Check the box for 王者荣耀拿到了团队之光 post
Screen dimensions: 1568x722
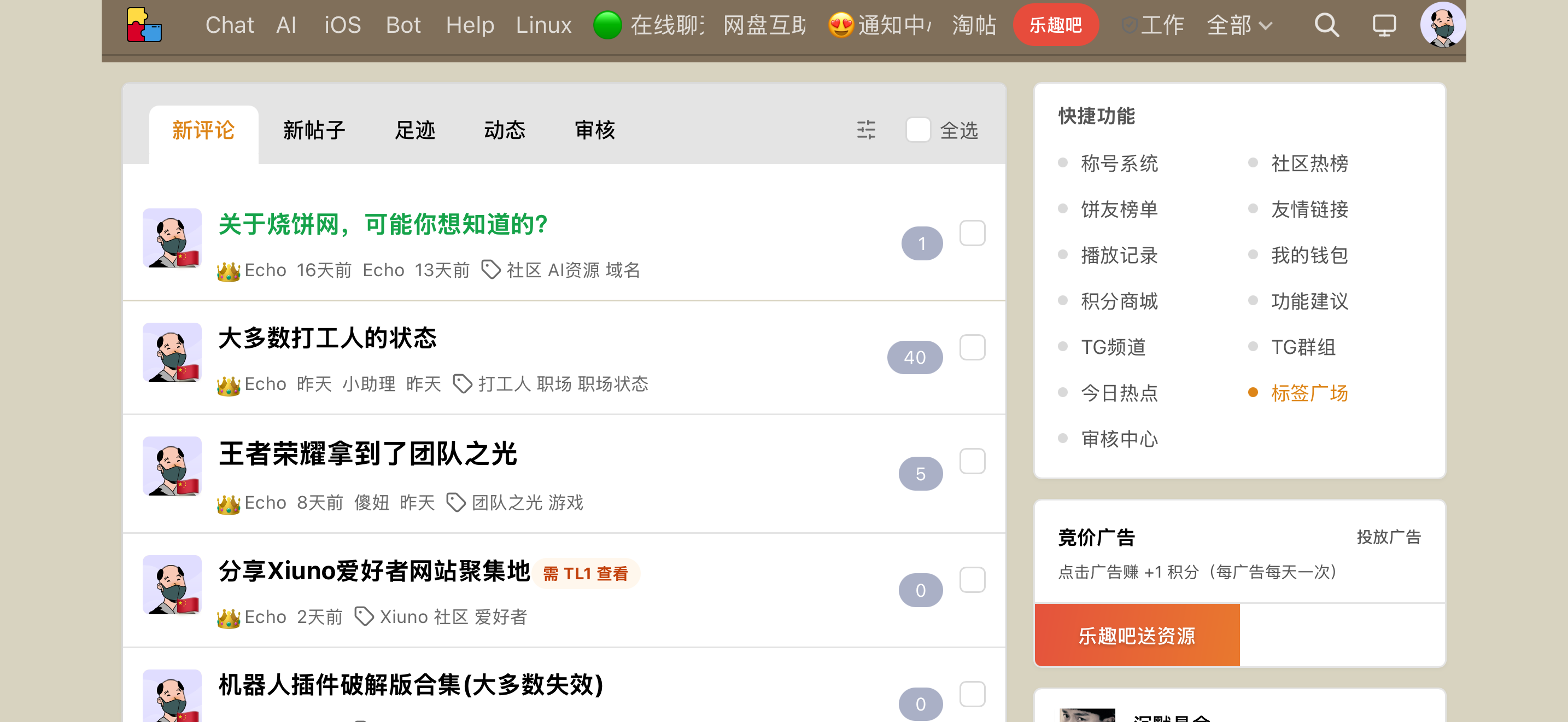972,462
